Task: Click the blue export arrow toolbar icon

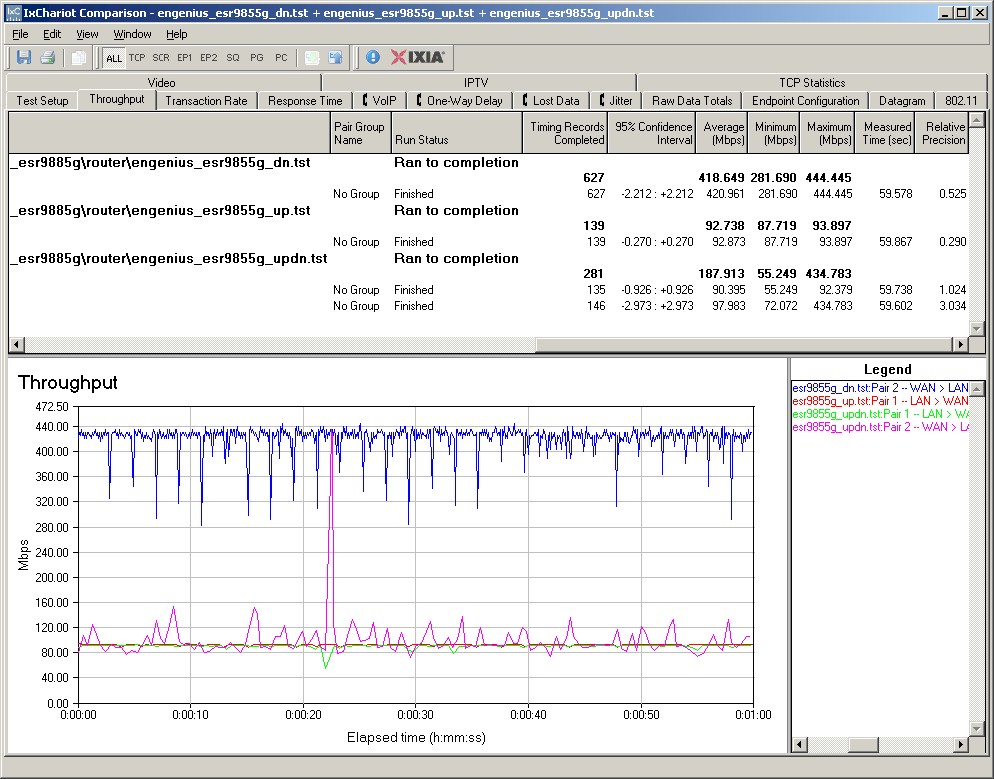Action: (335, 58)
